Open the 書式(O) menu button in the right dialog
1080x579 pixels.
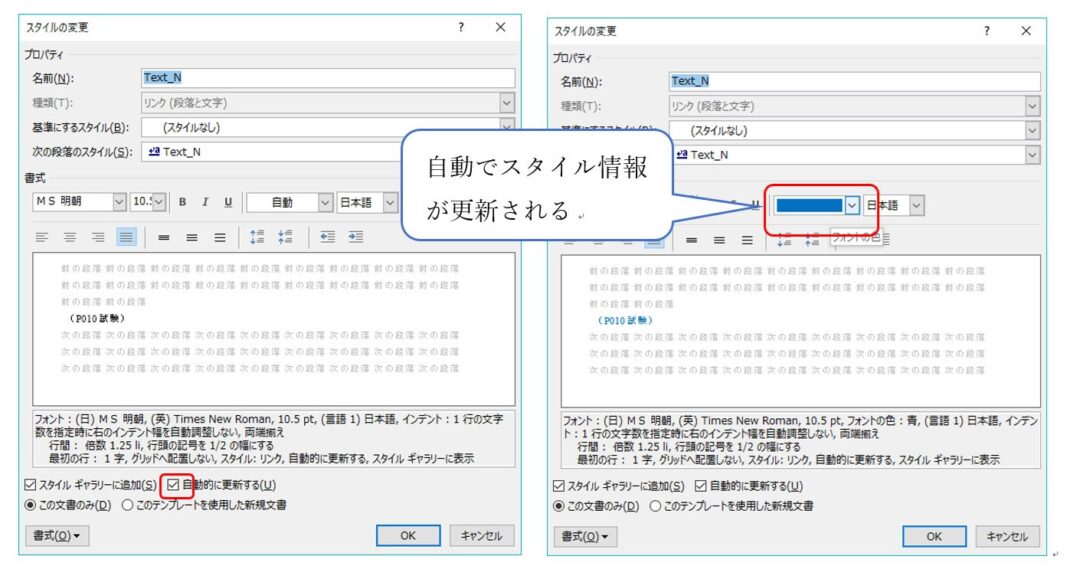point(585,536)
